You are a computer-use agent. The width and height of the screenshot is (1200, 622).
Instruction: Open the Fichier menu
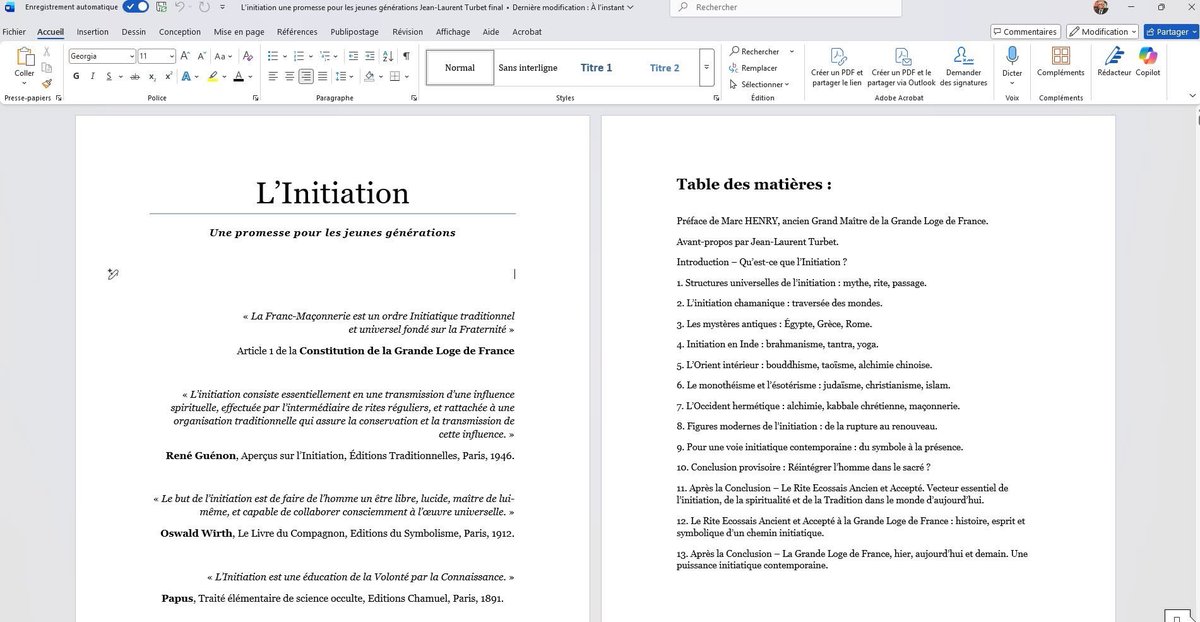pyautogui.click(x=14, y=32)
